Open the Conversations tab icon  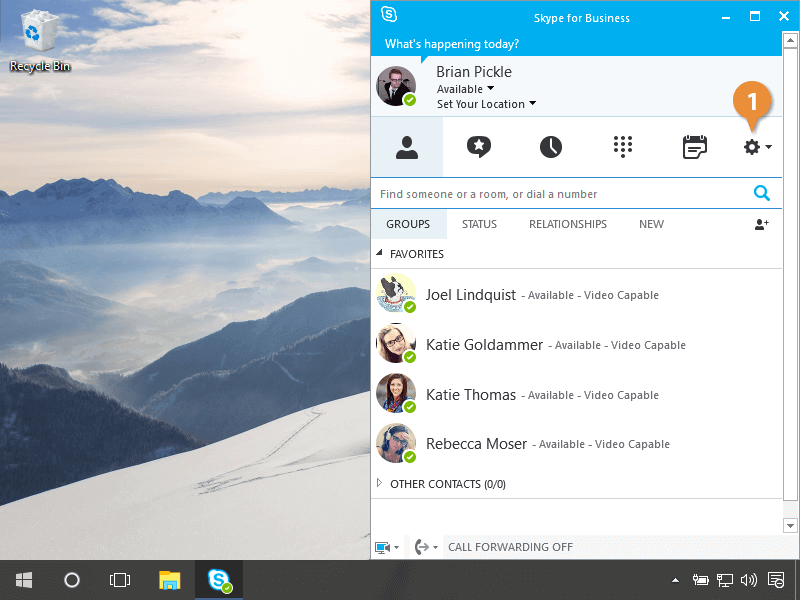[x=479, y=147]
